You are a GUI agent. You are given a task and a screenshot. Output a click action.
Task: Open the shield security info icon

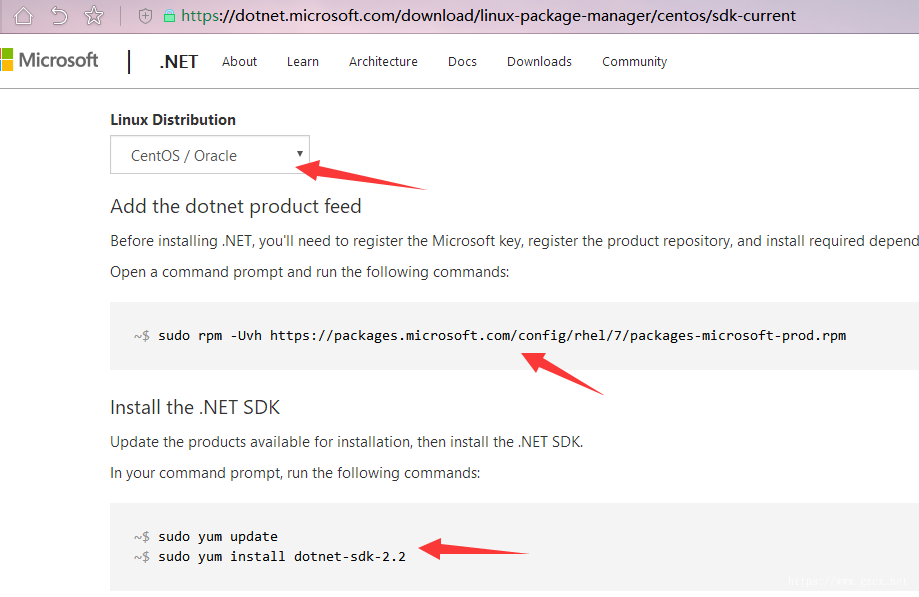[145, 16]
